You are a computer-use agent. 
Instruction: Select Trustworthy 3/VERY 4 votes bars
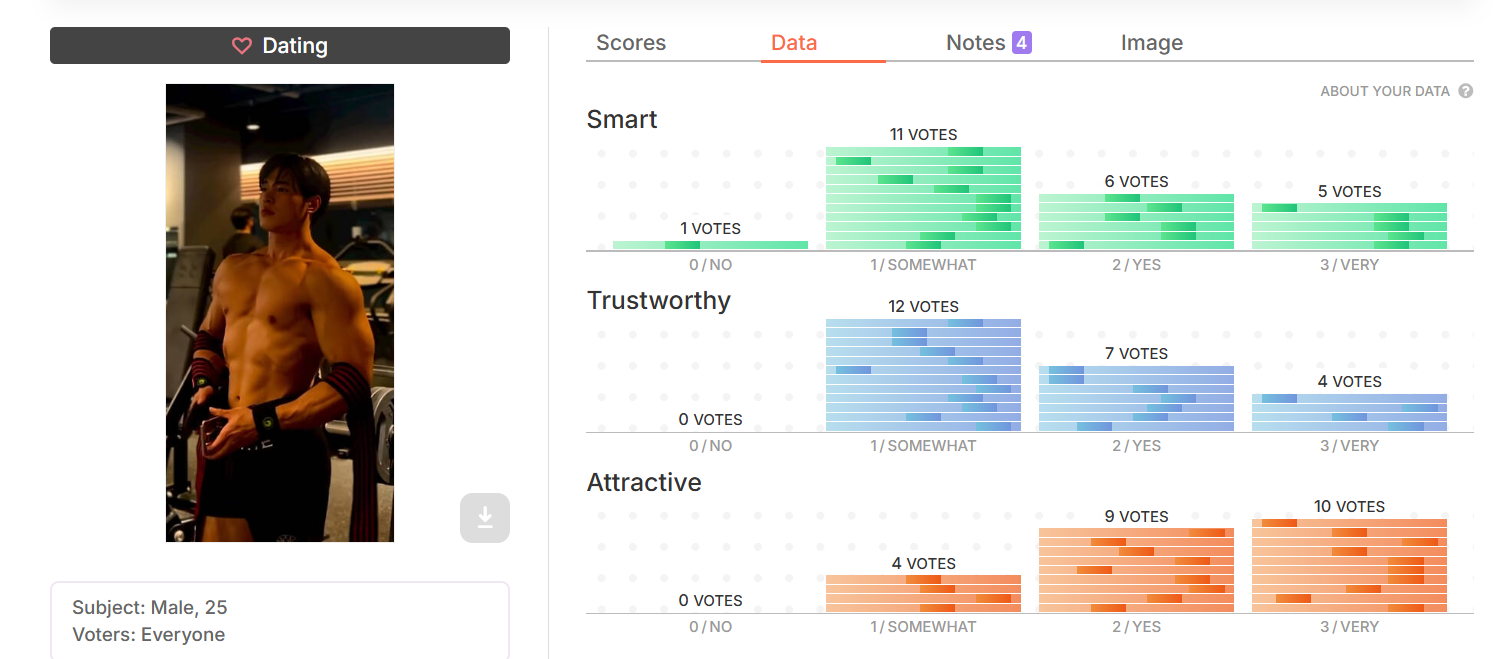[x=1349, y=413]
